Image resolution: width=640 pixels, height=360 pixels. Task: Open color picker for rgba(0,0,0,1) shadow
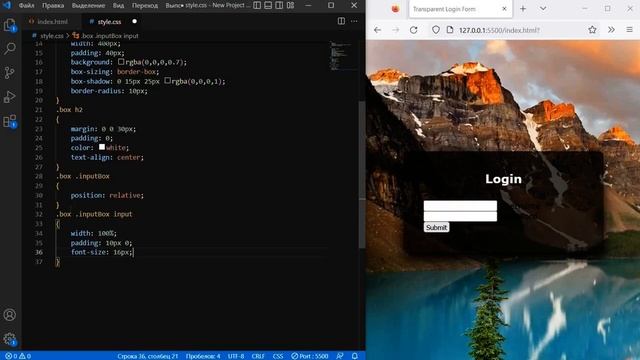pyautogui.click(x=167, y=81)
